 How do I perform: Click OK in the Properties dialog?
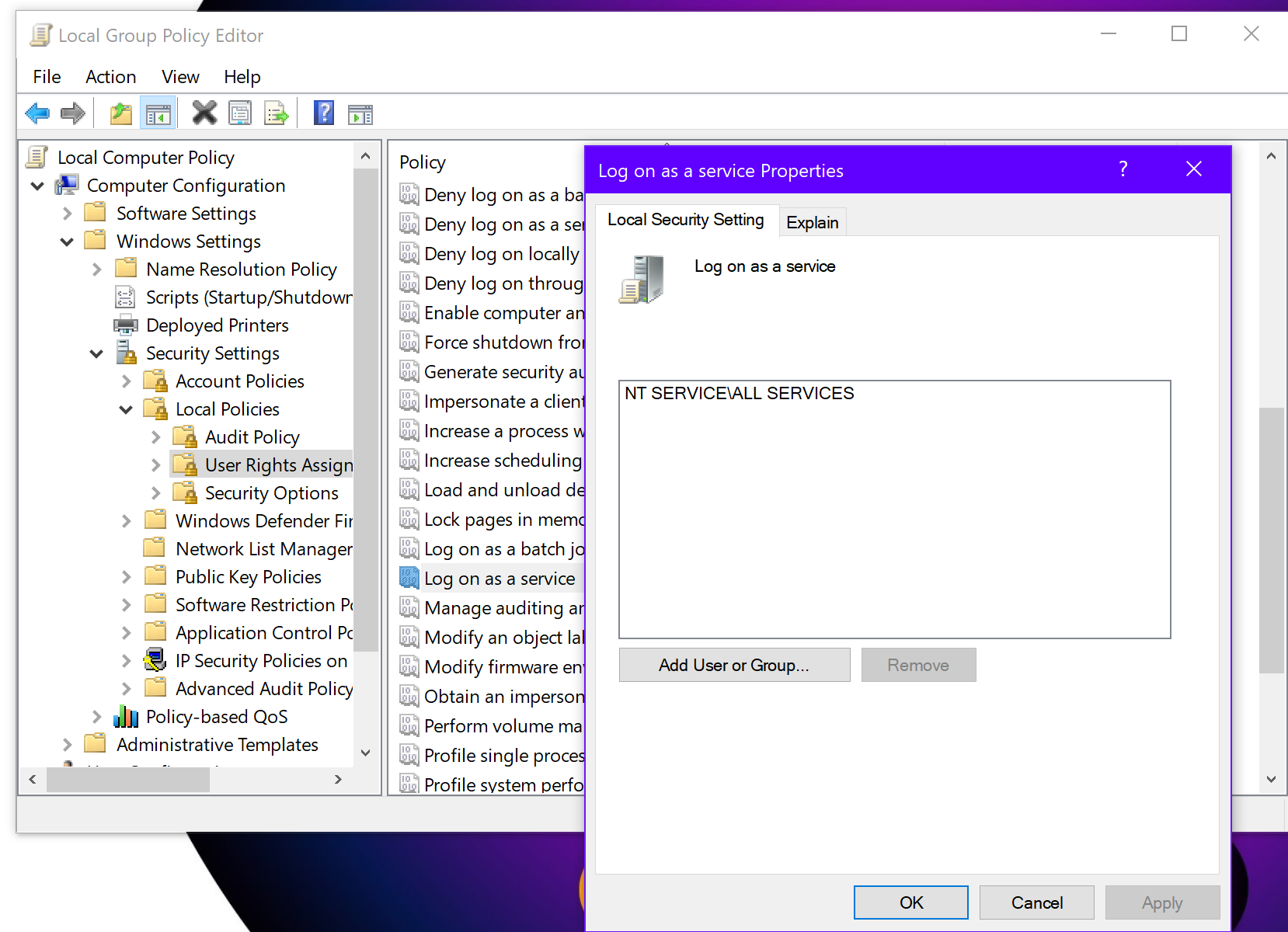[911, 902]
